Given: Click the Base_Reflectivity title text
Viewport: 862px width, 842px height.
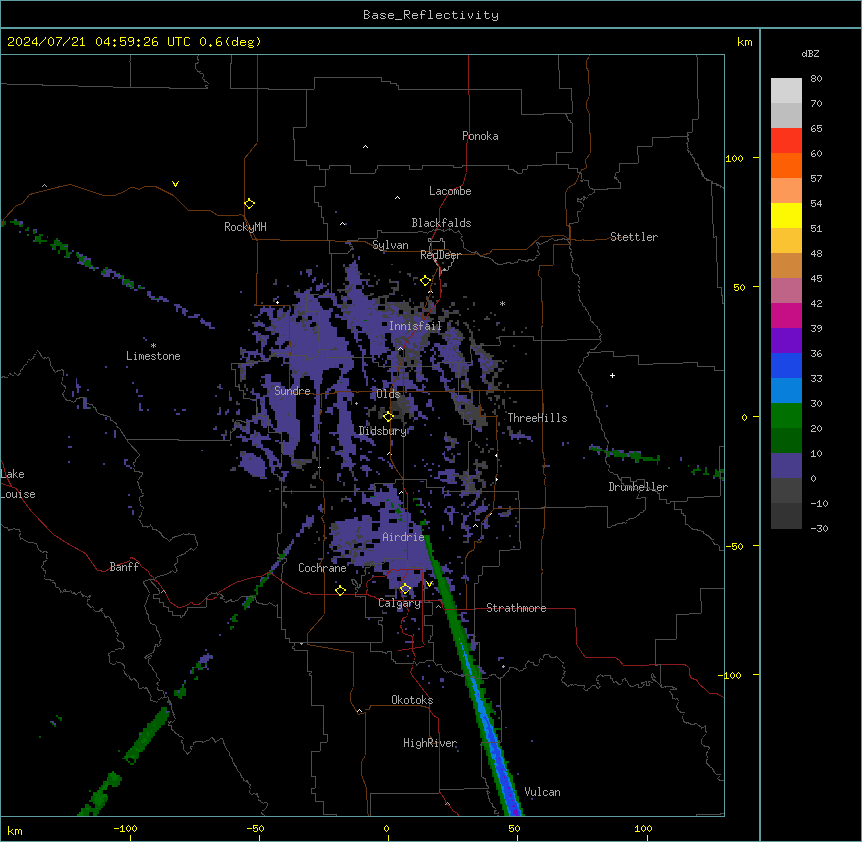Looking at the screenshot, I should point(431,15).
